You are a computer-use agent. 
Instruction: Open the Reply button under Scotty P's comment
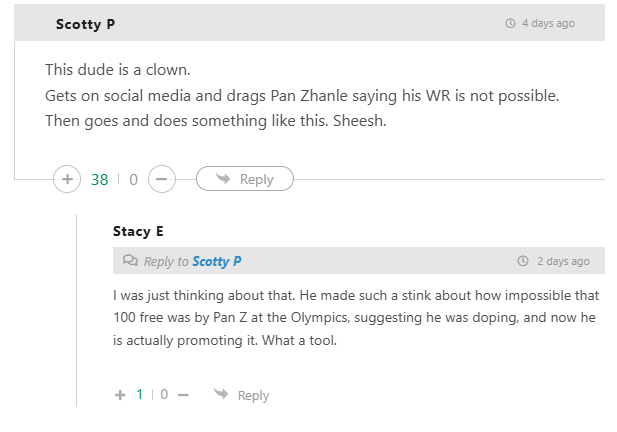tap(245, 179)
